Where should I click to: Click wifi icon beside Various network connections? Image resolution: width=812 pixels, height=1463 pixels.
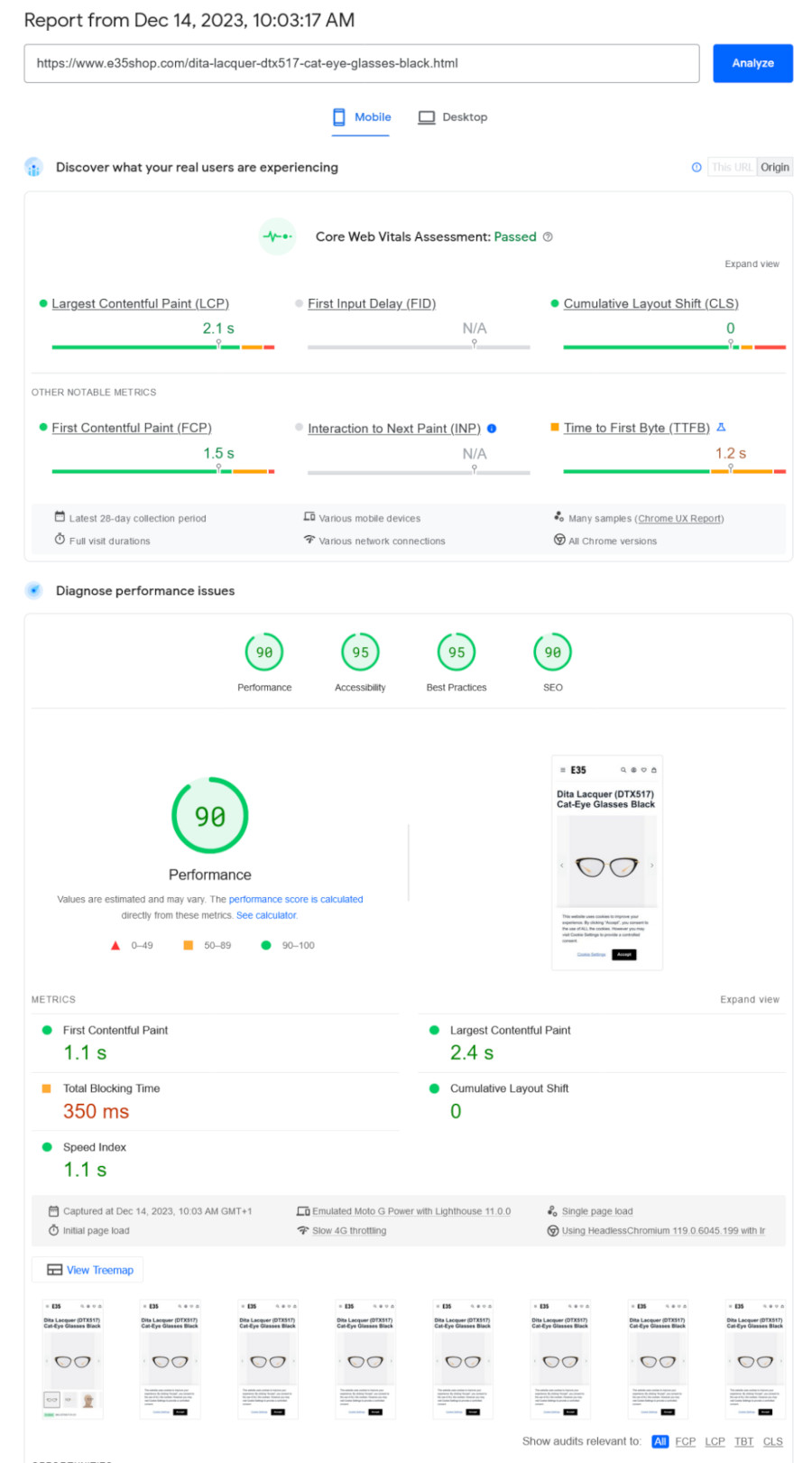click(309, 540)
